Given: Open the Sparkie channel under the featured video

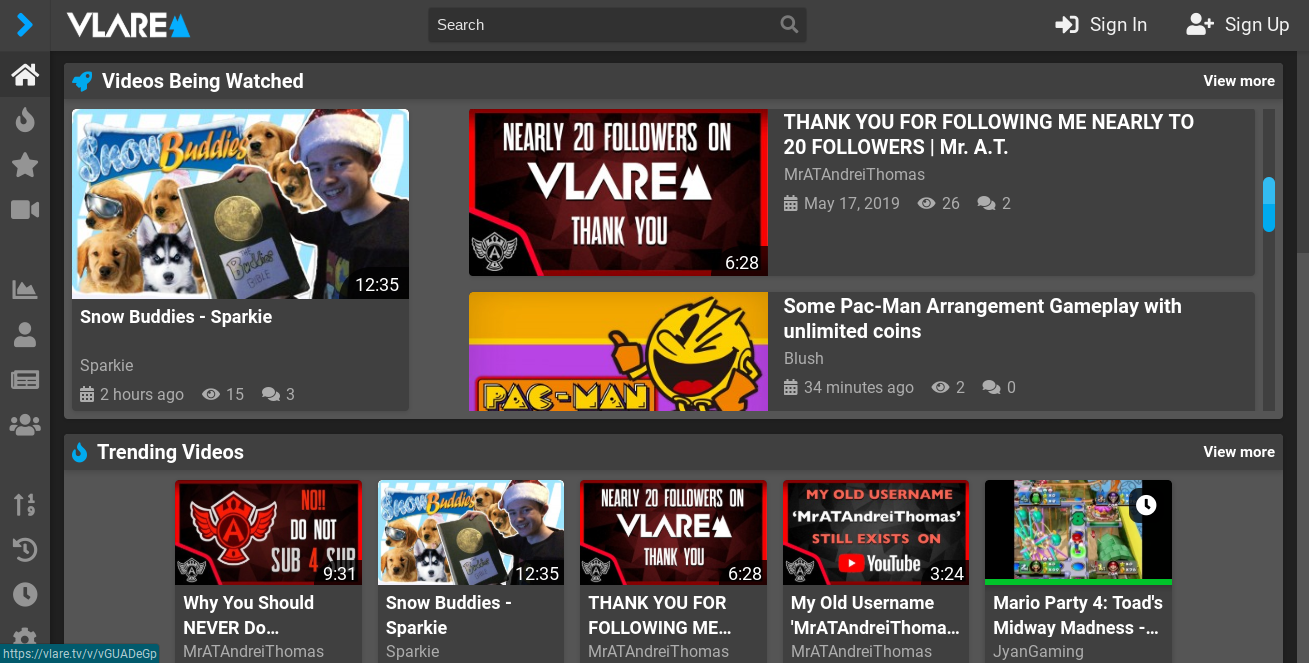Looking at the screenshot, I should tap(107, 366).
